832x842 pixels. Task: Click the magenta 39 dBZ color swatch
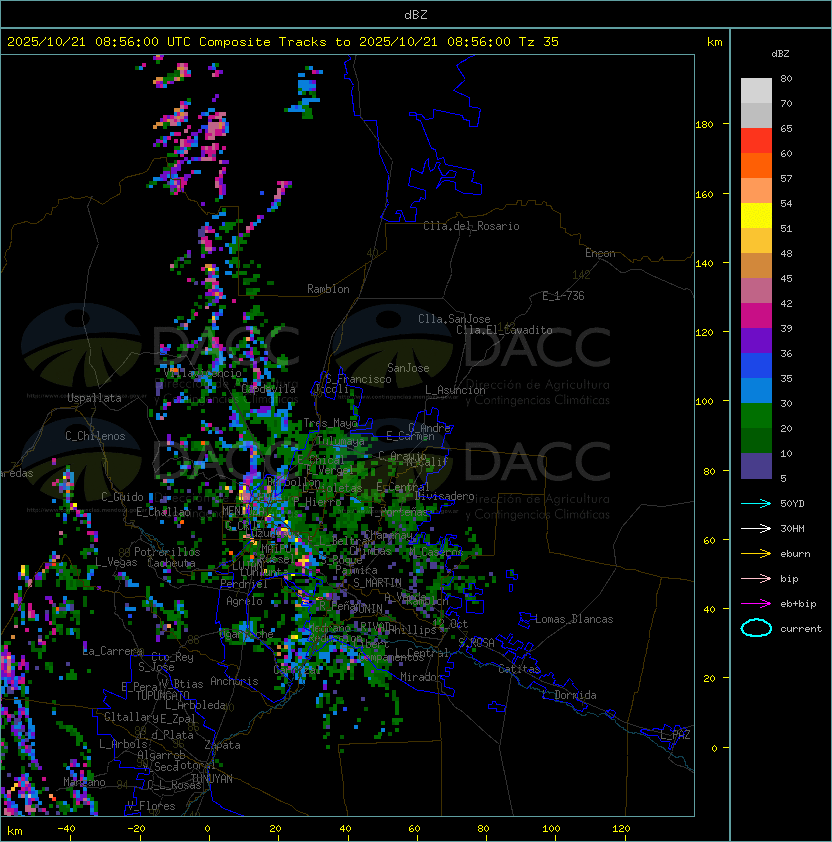[756, 316]
